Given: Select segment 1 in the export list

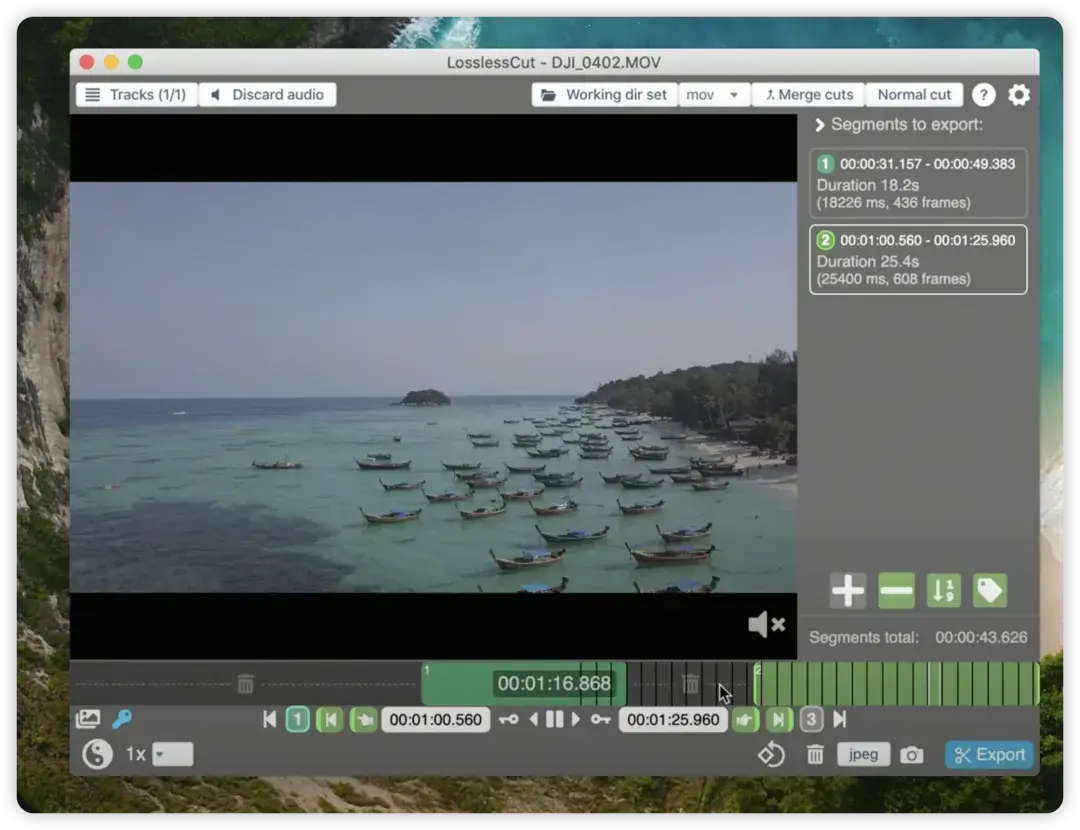Looking at the screenshot, I should (917, 183).
